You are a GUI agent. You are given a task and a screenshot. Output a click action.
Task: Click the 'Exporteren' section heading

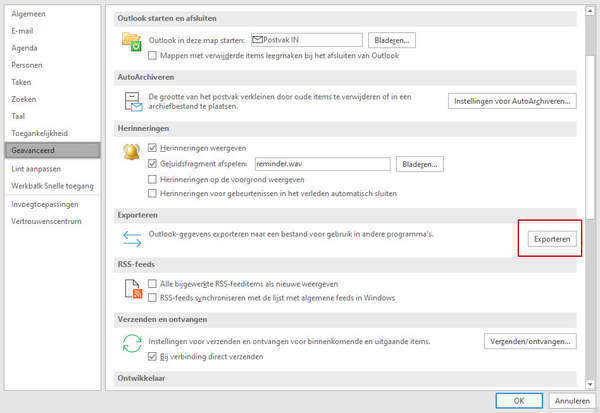(137, 215)
